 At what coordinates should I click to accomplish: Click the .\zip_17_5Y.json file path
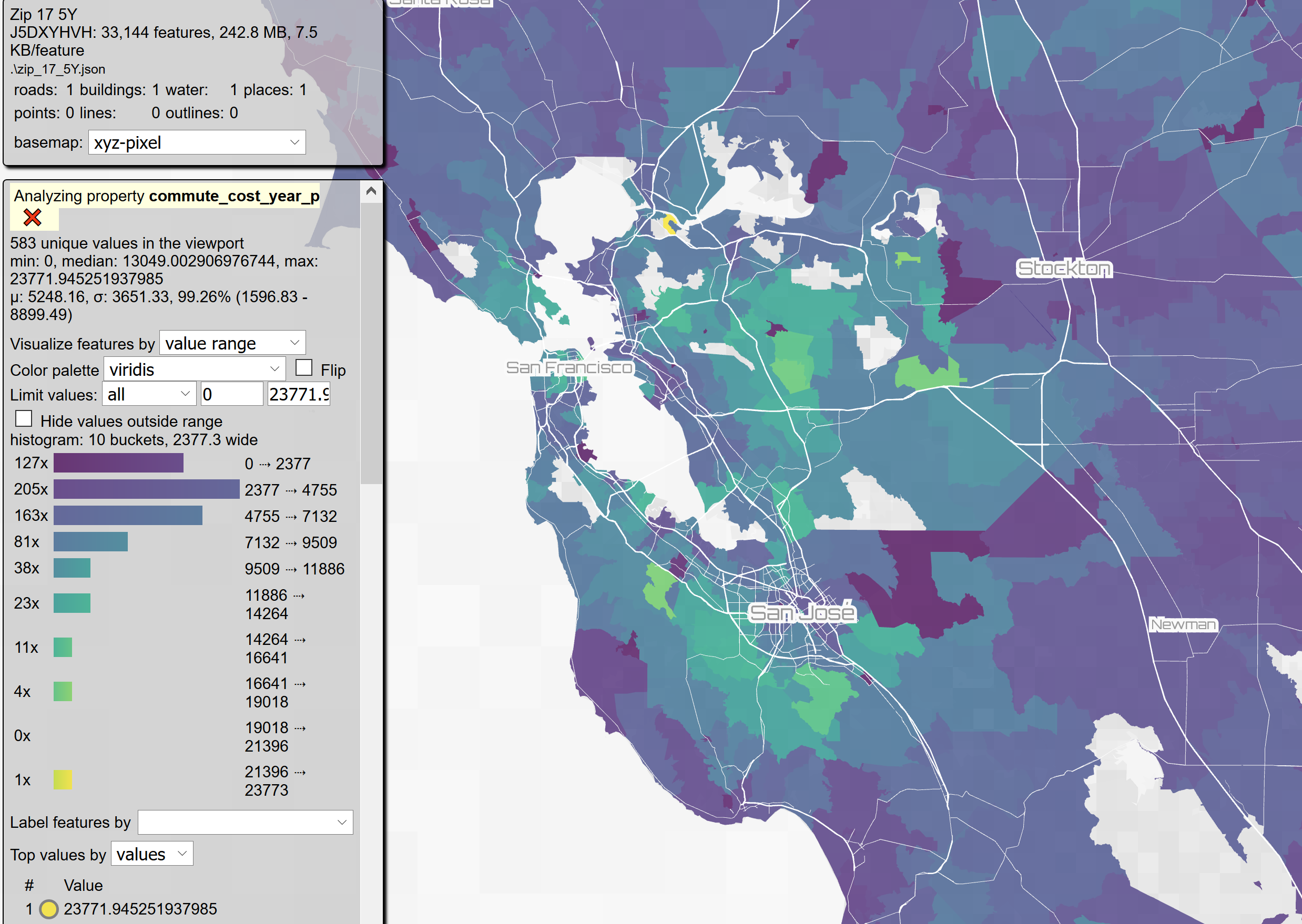[x=57, y=69]
